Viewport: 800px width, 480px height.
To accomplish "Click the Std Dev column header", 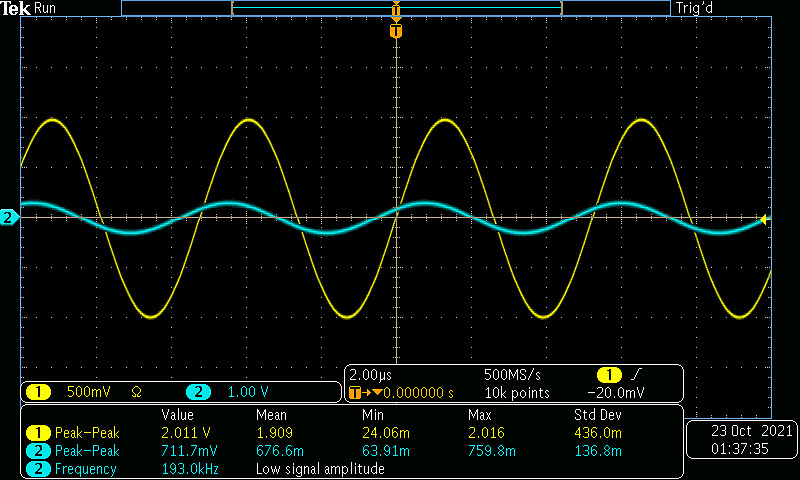I will click(597, 415).
